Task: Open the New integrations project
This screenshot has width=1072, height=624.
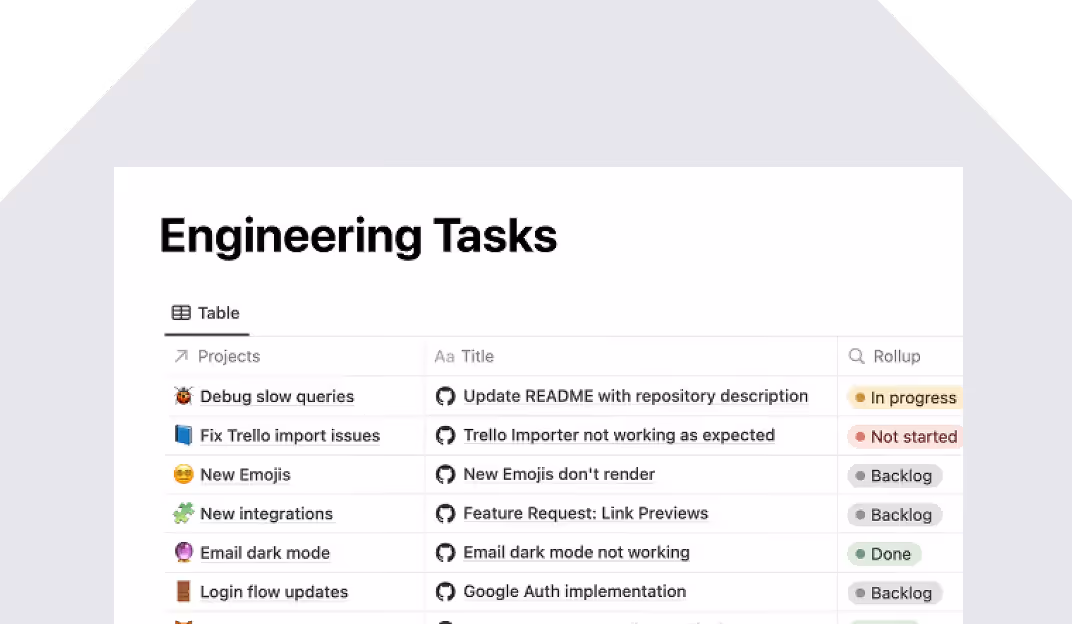Action: point(267,513)
